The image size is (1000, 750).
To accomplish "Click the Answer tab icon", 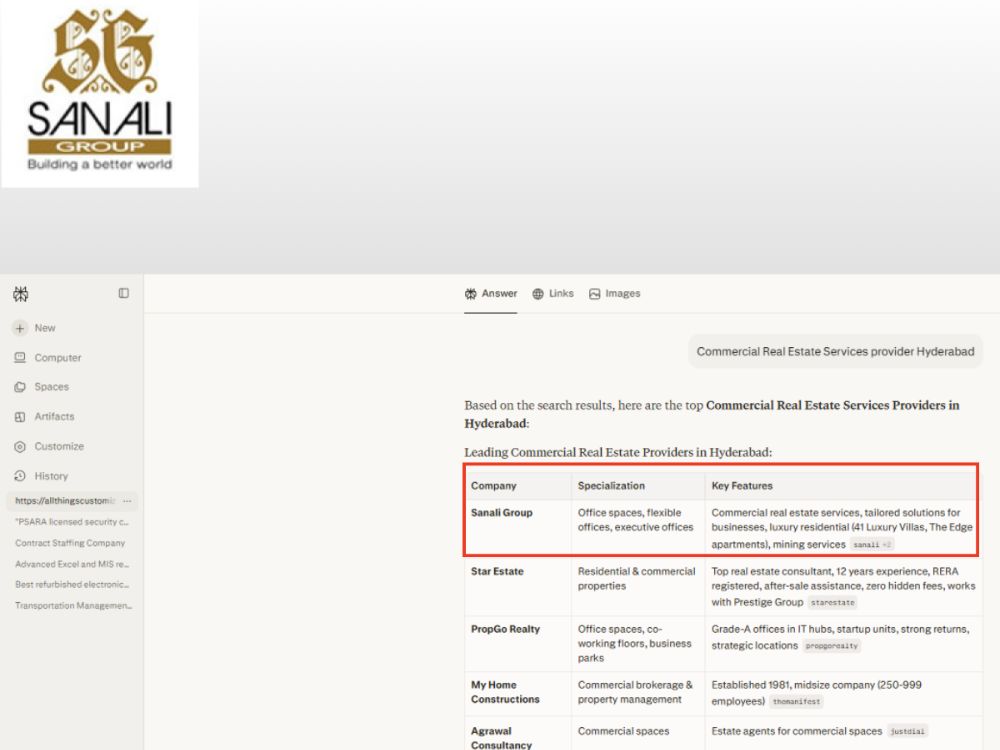I will pos(471,294).
